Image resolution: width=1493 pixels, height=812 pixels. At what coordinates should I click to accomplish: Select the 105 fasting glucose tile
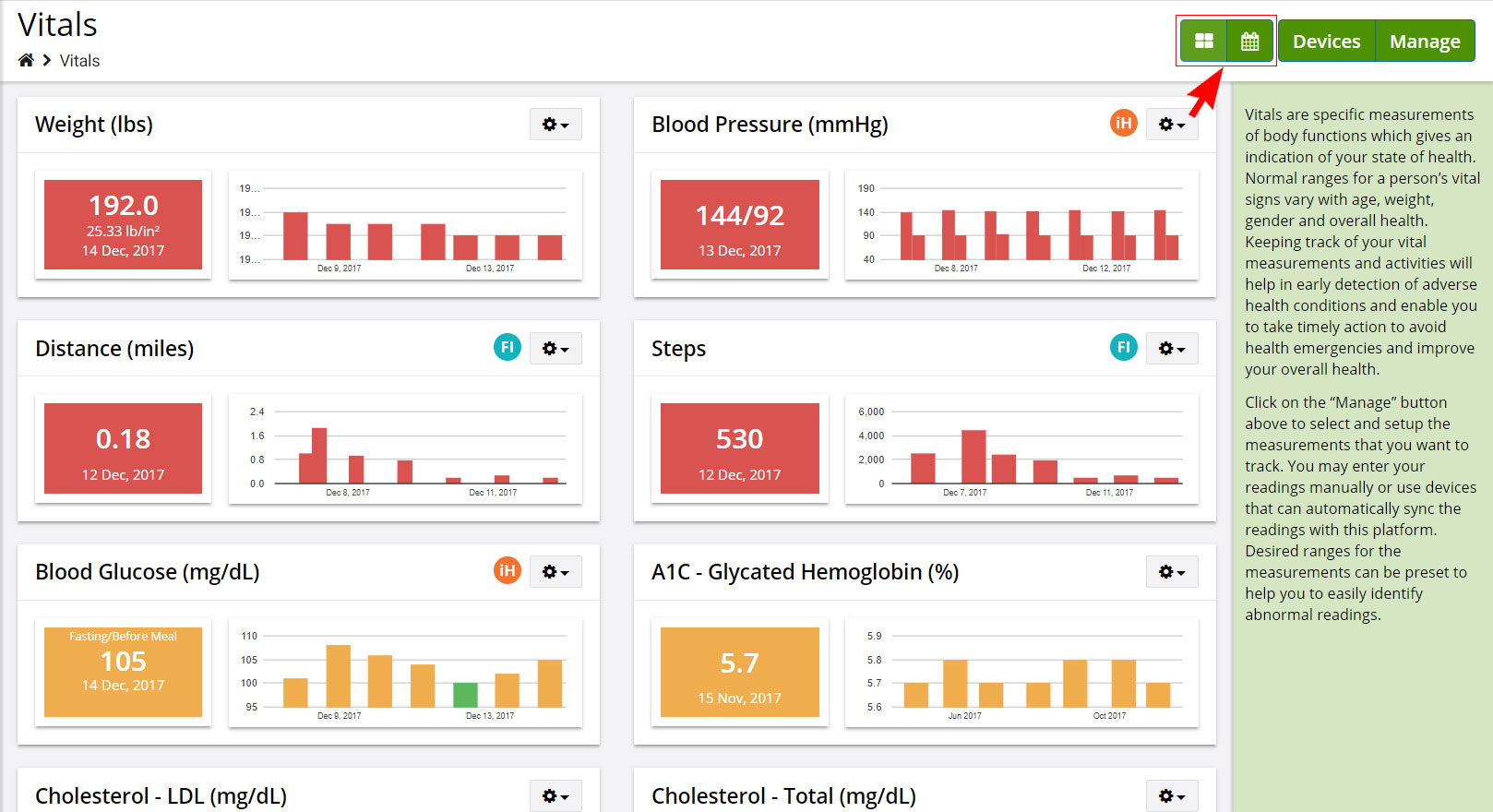coord(123,672)
